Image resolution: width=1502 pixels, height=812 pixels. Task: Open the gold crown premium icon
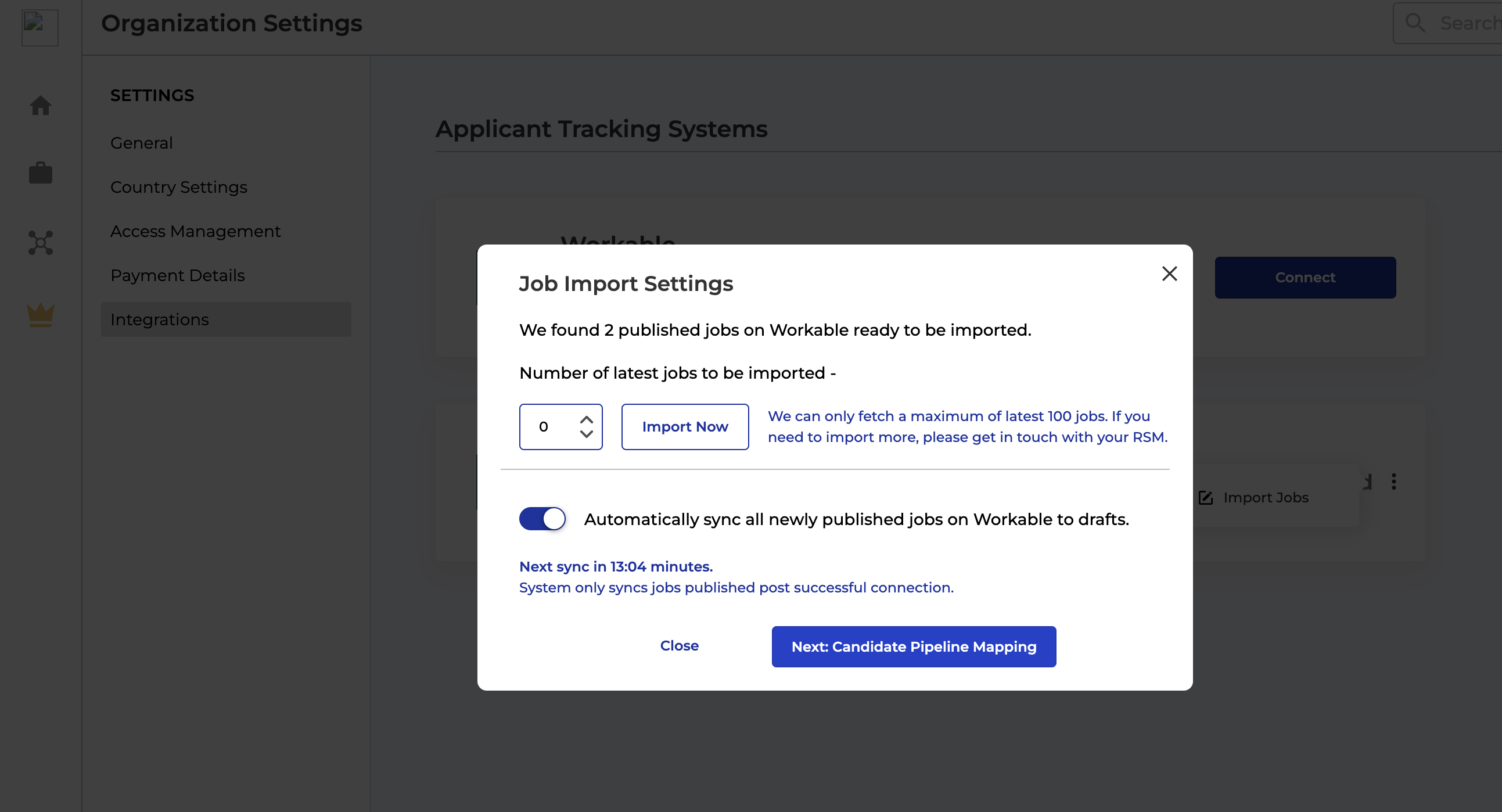(x=40, y=315)
